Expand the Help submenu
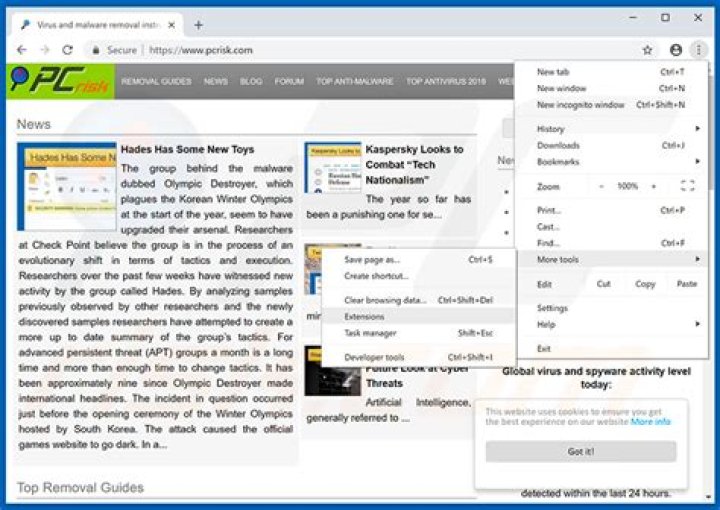The height and width of the screenshot is (510, 720). click(611, 325)
